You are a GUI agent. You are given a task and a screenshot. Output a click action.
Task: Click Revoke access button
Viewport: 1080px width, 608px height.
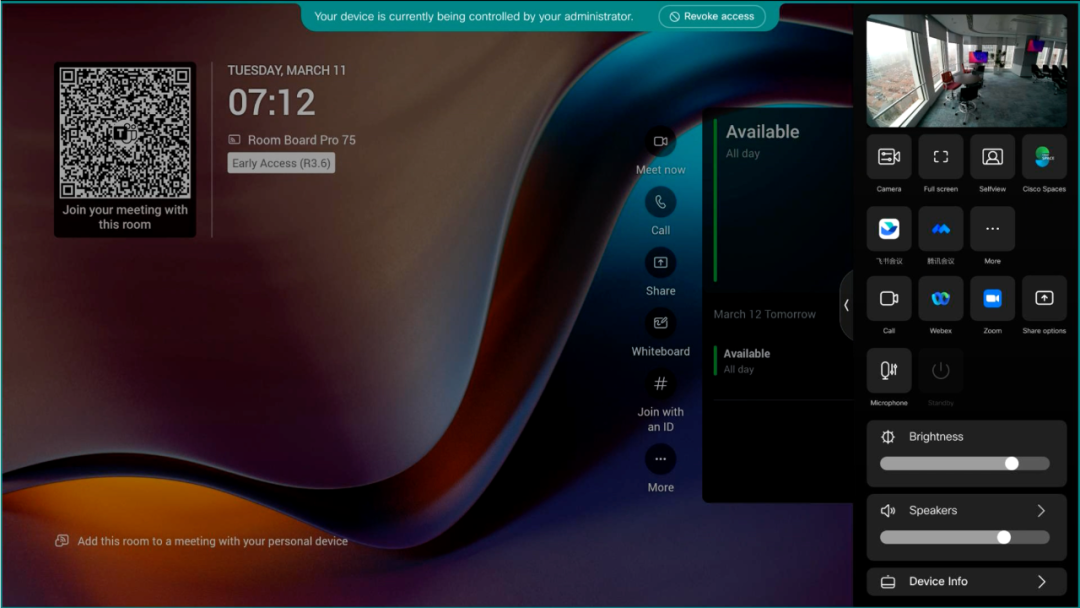tap(712, 17)
